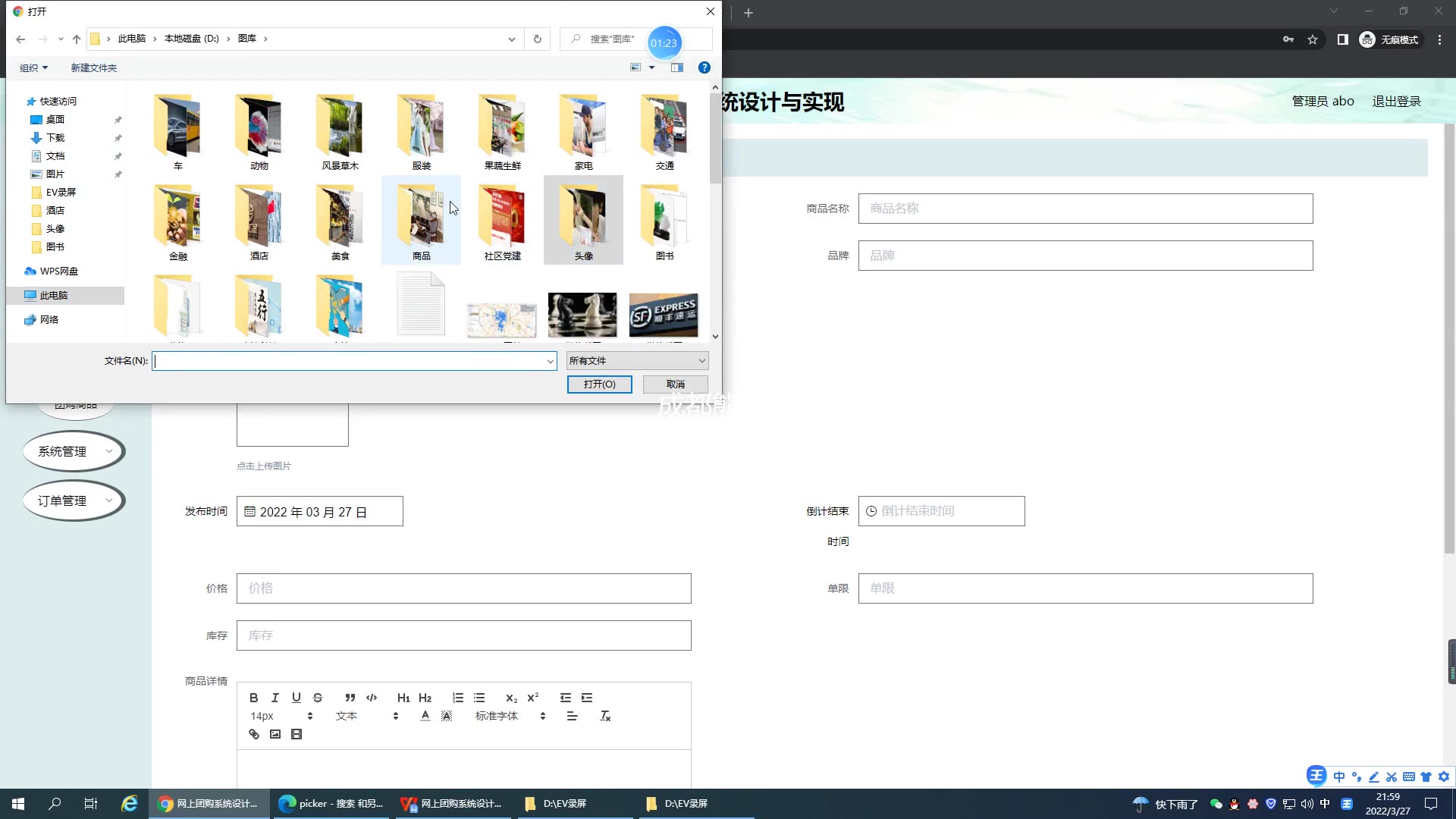Open the 组织 menu in dialog
The image size is (1456, 819).
click(33, 68)
